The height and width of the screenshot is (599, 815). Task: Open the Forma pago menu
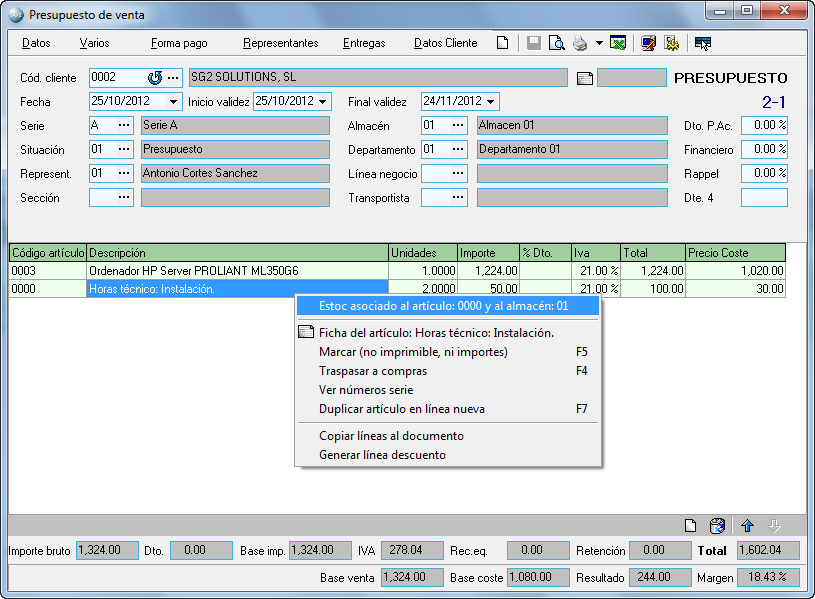tap(179, 43)
